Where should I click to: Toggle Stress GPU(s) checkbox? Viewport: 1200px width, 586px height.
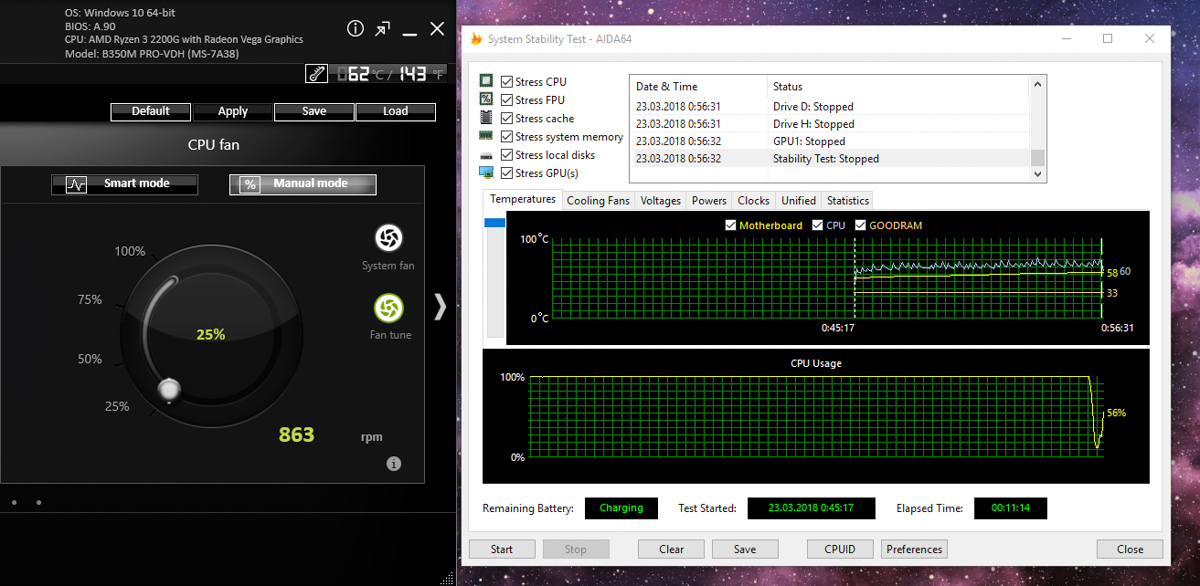click(507, 173)
